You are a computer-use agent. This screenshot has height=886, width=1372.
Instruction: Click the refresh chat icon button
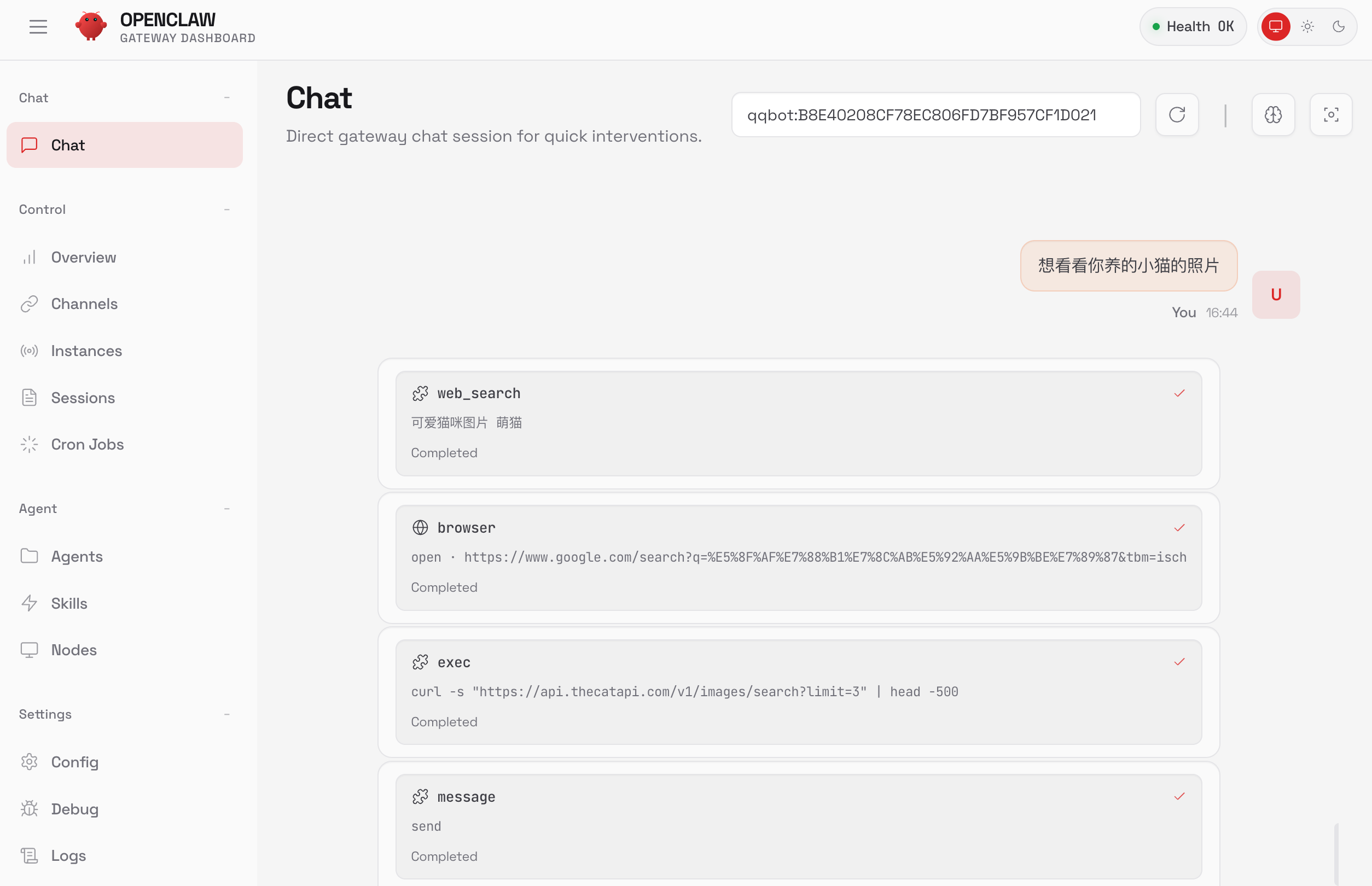[x=1176, y=114]
